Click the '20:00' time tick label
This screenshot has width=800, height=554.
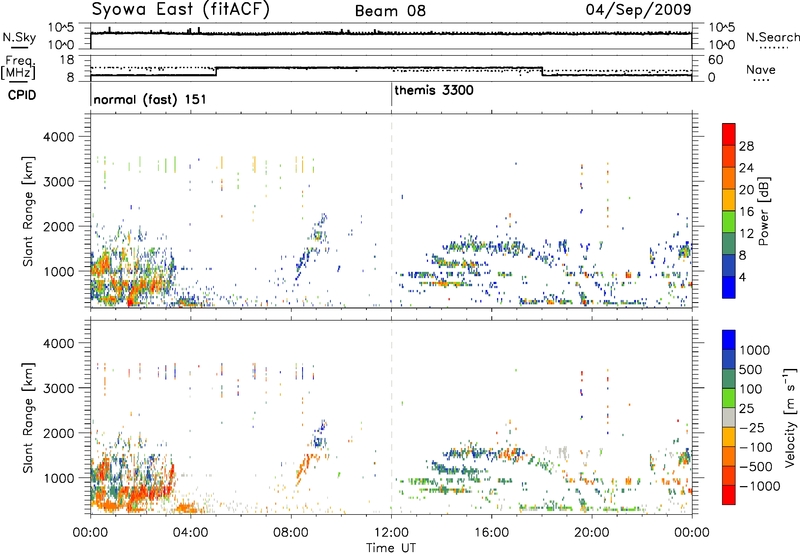click(592, 533)
